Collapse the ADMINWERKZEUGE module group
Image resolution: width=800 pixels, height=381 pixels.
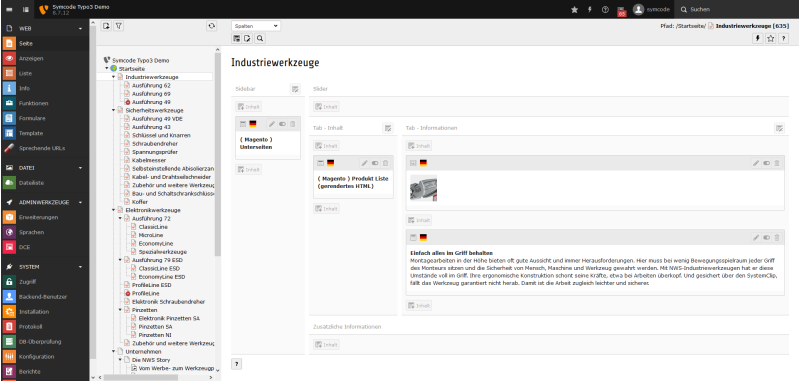click(x=44, y=202)
